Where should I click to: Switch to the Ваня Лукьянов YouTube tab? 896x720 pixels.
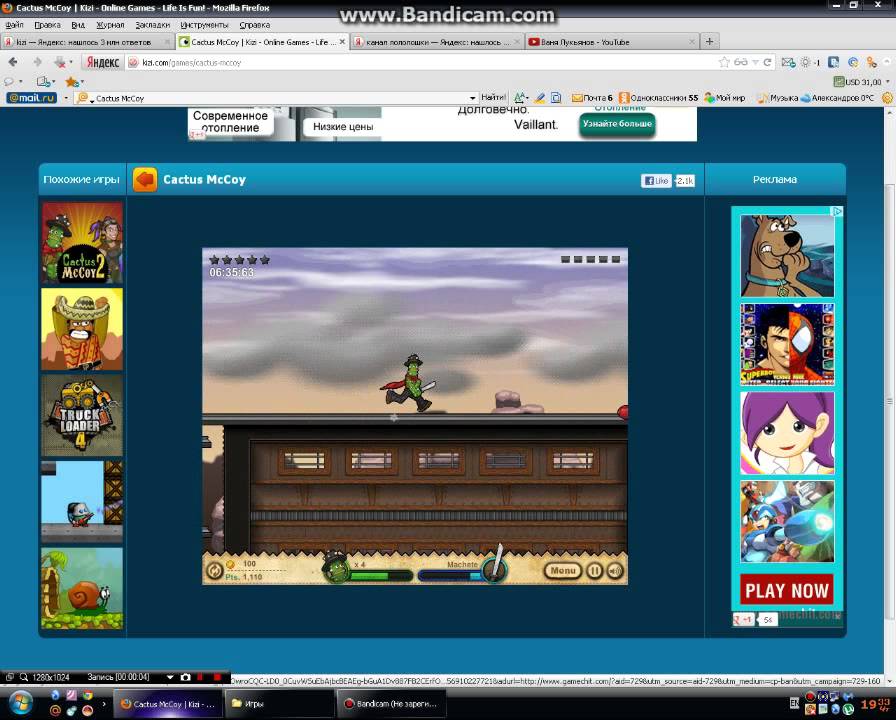click(611, 42)
